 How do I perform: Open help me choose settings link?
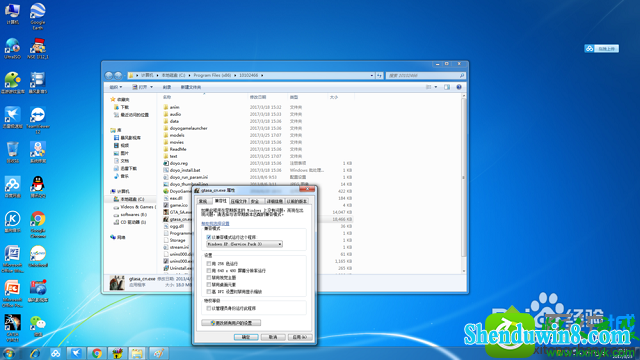tap(215, 223)
